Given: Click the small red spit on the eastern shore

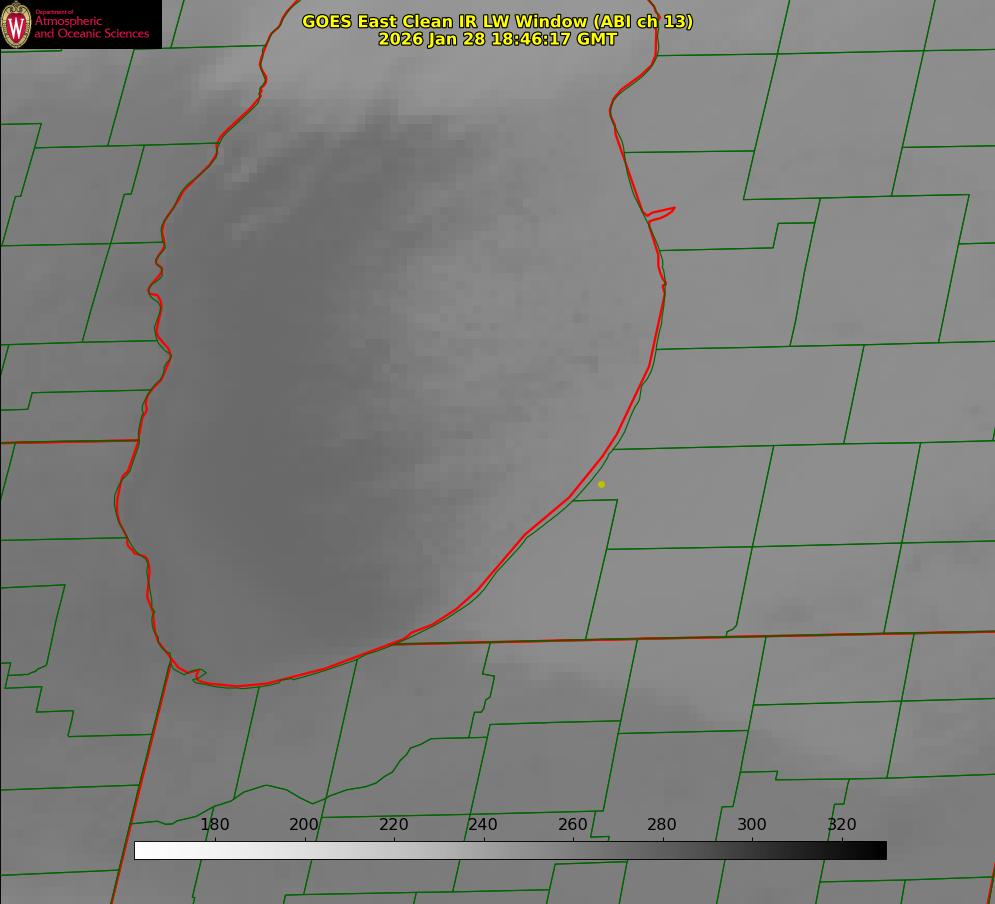Looking at the screenshot, I should (x=662, y=212).
